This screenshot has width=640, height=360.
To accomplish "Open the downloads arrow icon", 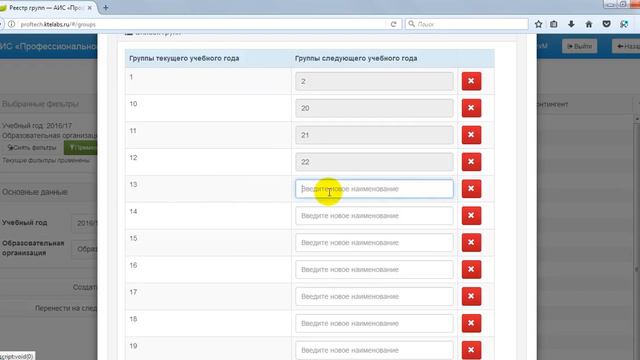I will coord(571,24).
